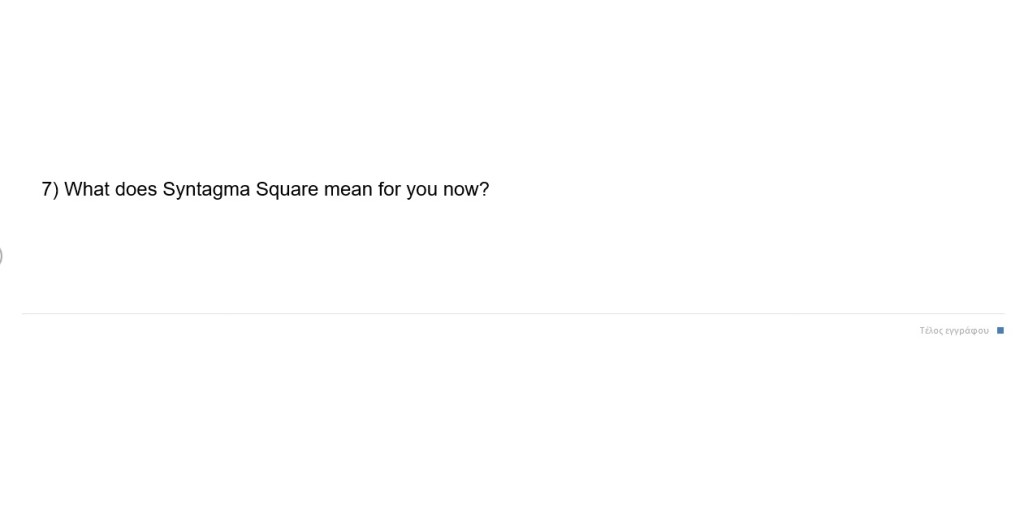The width and height of the screenshot is (1024, 509).
Task: Click the word "εγγράφου" beside the blue square
Action: (x=966, y=330)
